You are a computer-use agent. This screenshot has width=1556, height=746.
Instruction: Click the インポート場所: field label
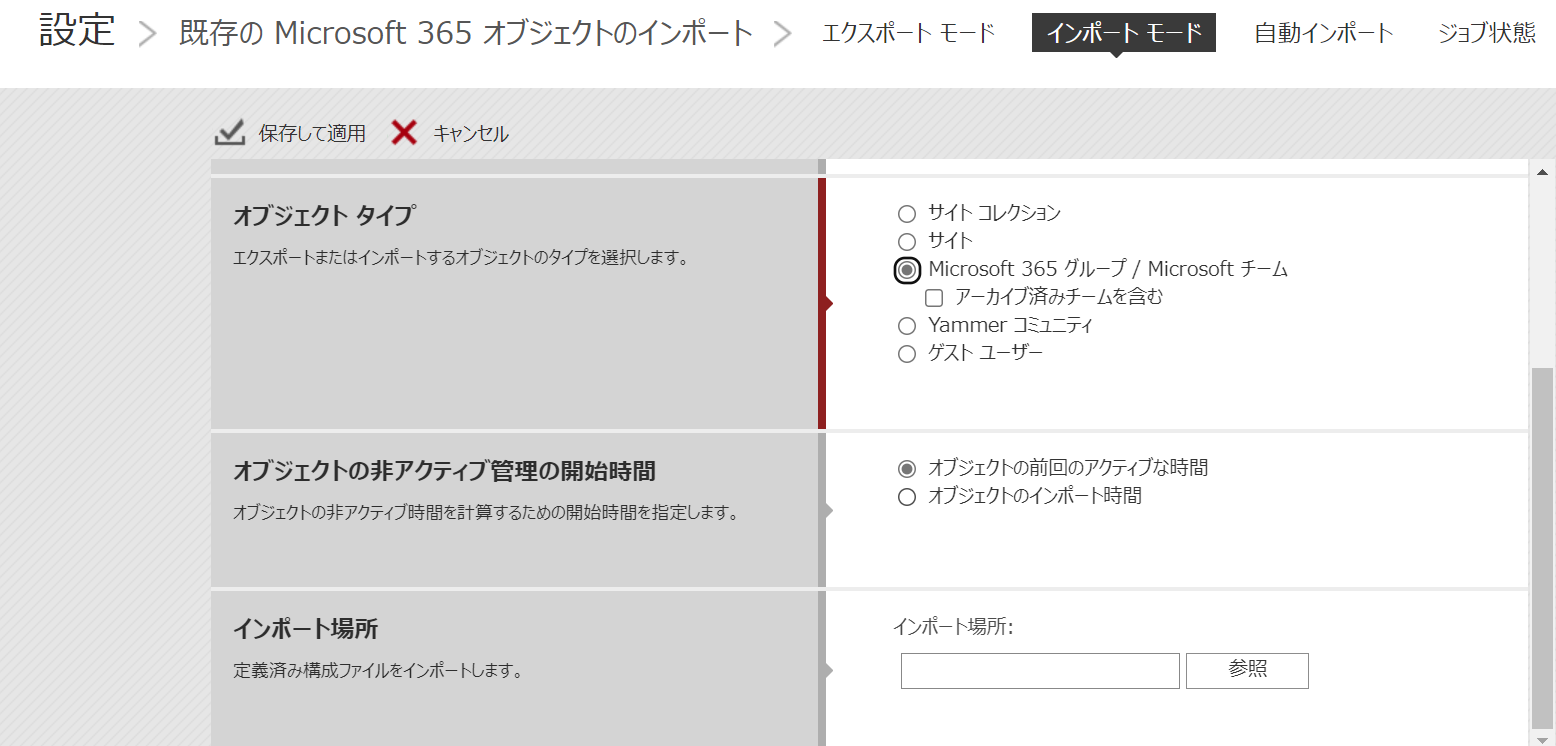953,627
